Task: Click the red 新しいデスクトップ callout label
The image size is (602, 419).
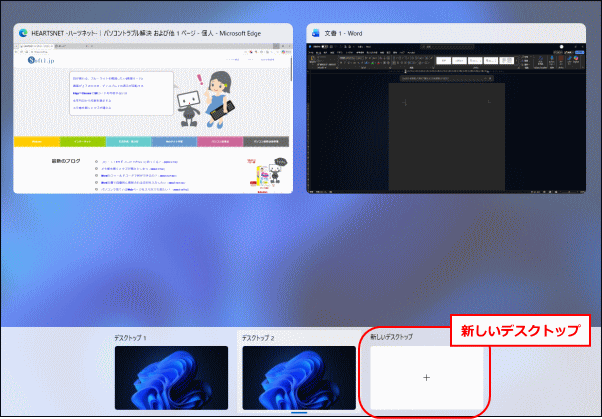Action: [x=518, y=330]
